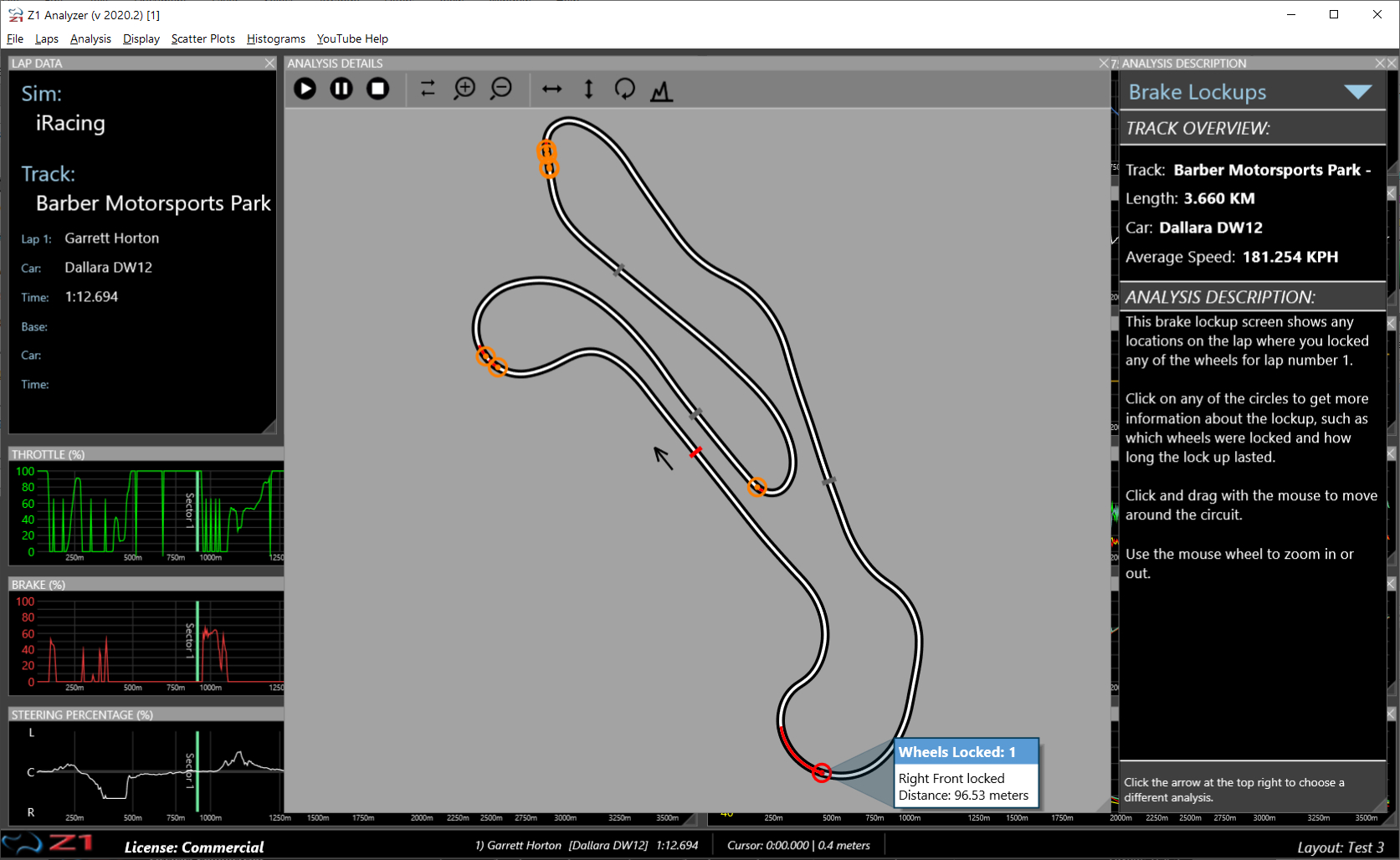Image resolution: width=1400 pixels, height=860 pixels.
Task: Click Barber Motorsports Park in Lap Data
Action: (x=153, y=203)
